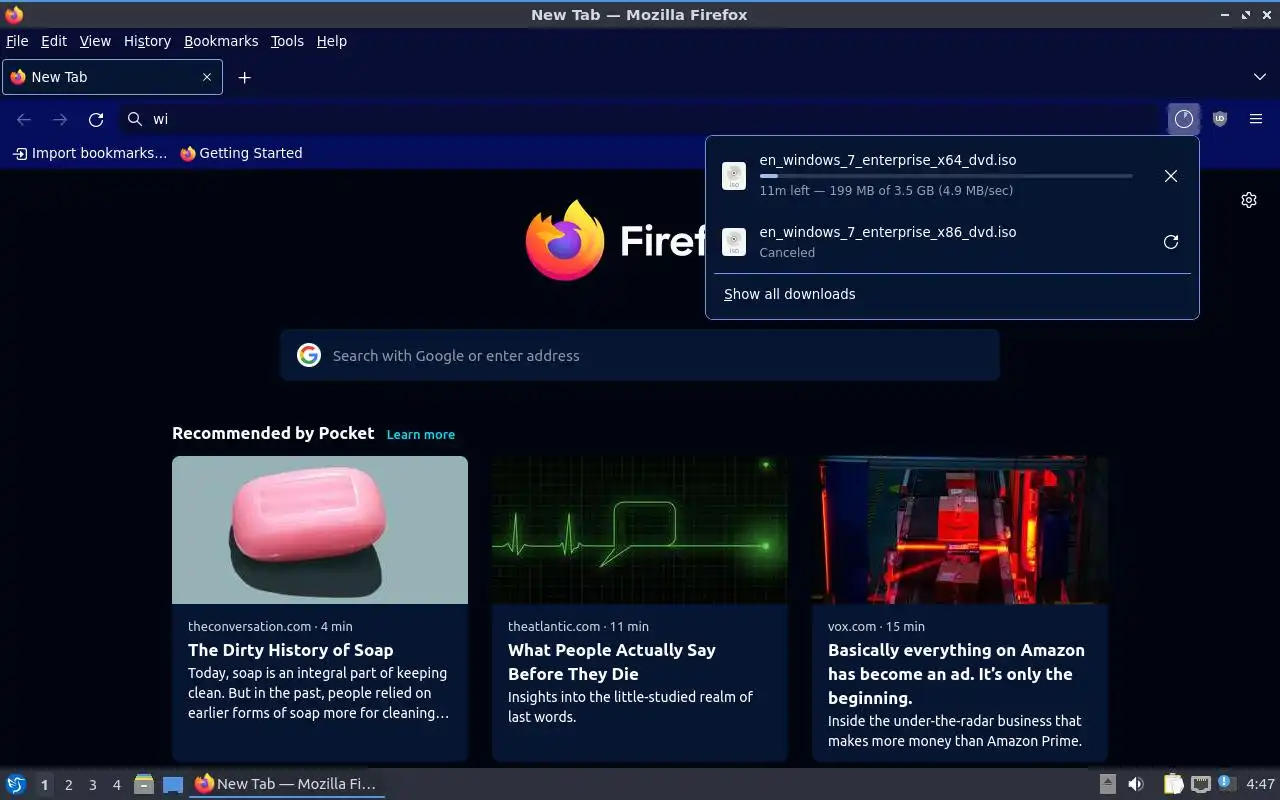Screen dimensions: 1280x800
Task: Go forward one page
Action: (60, 119)
